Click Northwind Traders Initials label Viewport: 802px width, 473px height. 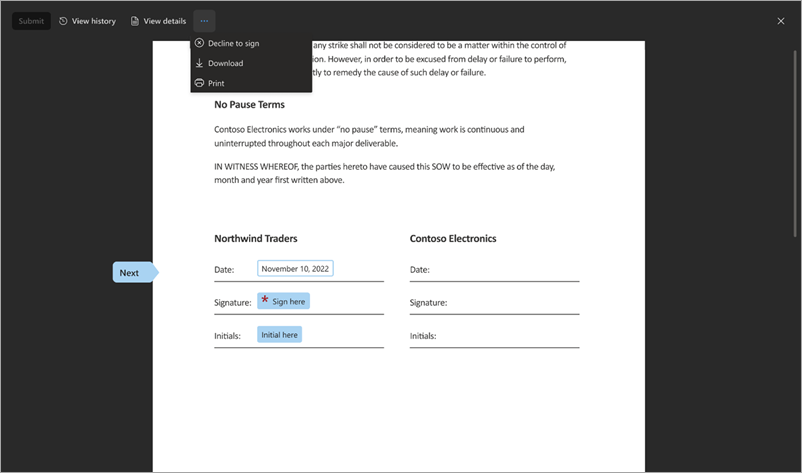pyautogui.click(x=228, y=336)
